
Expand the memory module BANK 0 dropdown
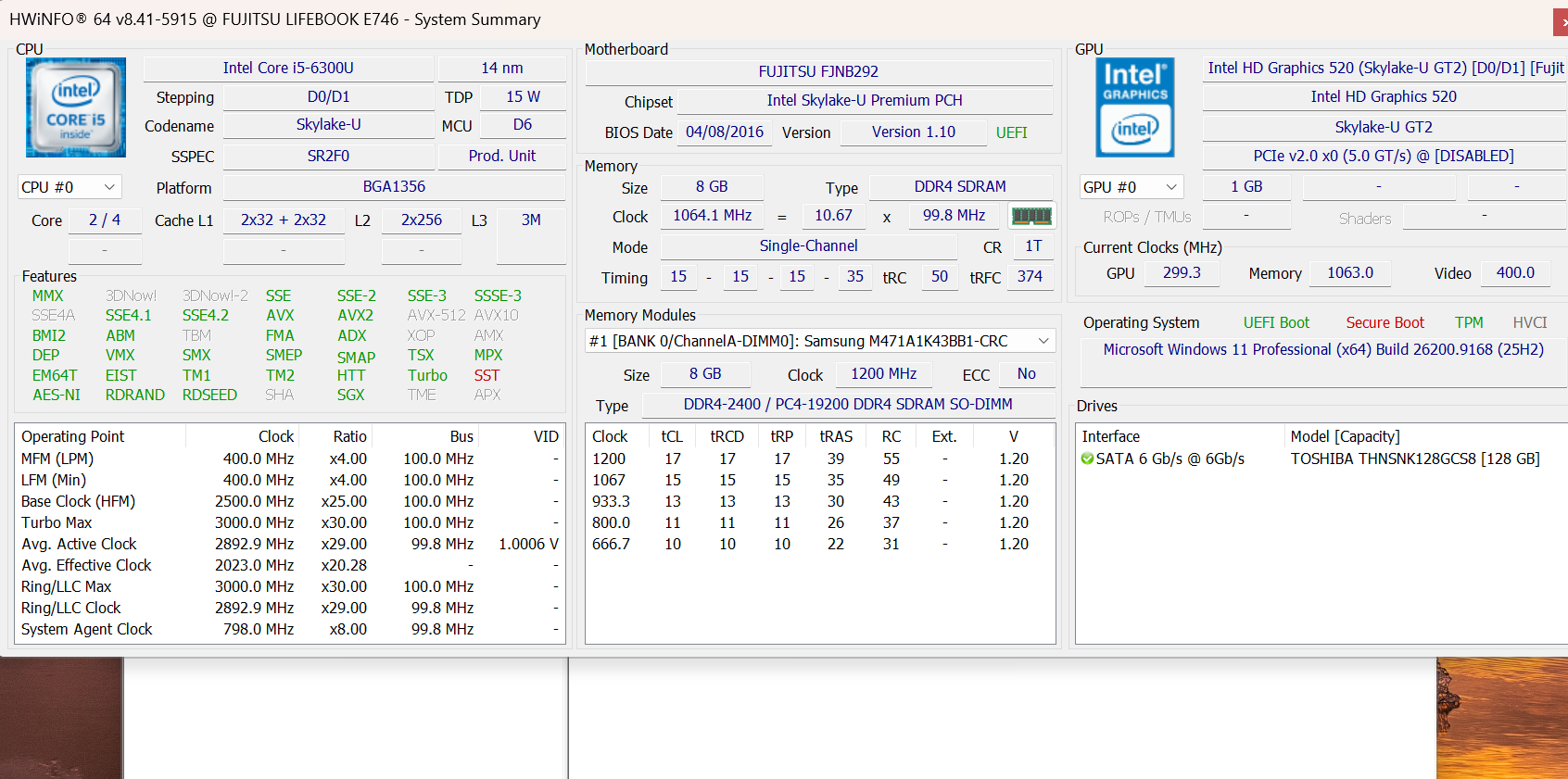820,341
